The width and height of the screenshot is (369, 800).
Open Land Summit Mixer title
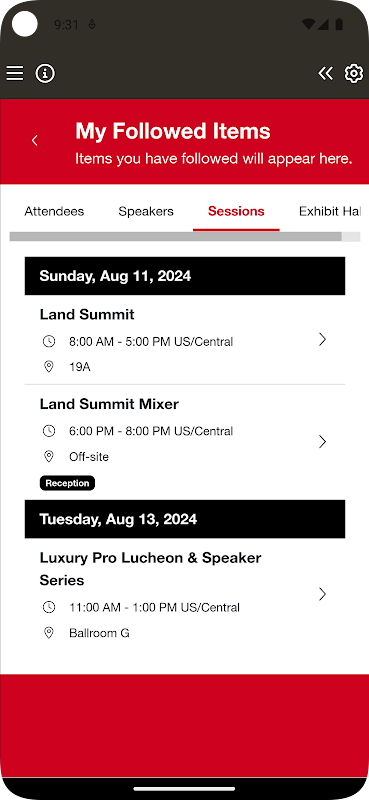coord(109,404)
